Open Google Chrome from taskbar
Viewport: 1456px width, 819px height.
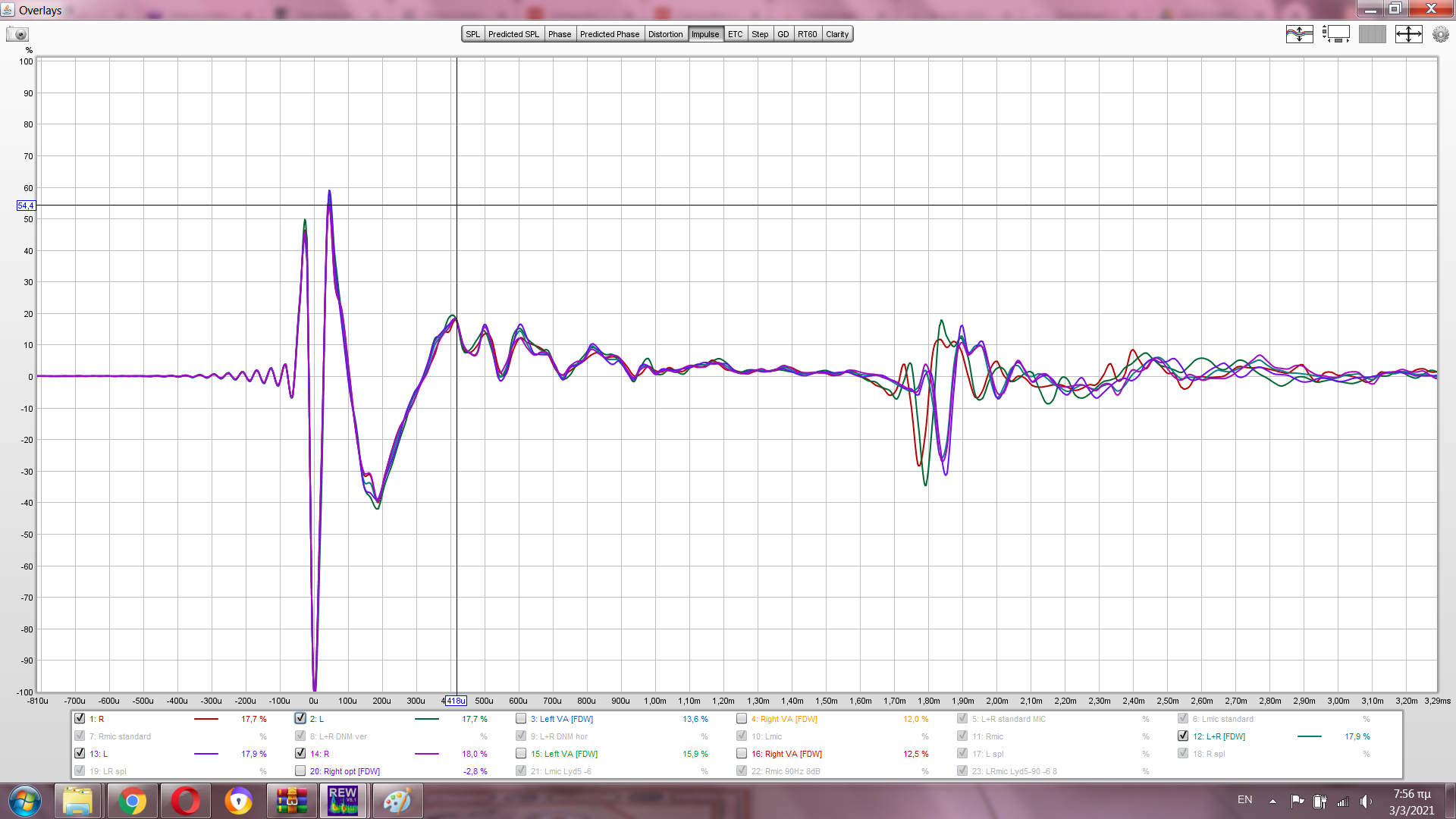(x=132, y=801)
